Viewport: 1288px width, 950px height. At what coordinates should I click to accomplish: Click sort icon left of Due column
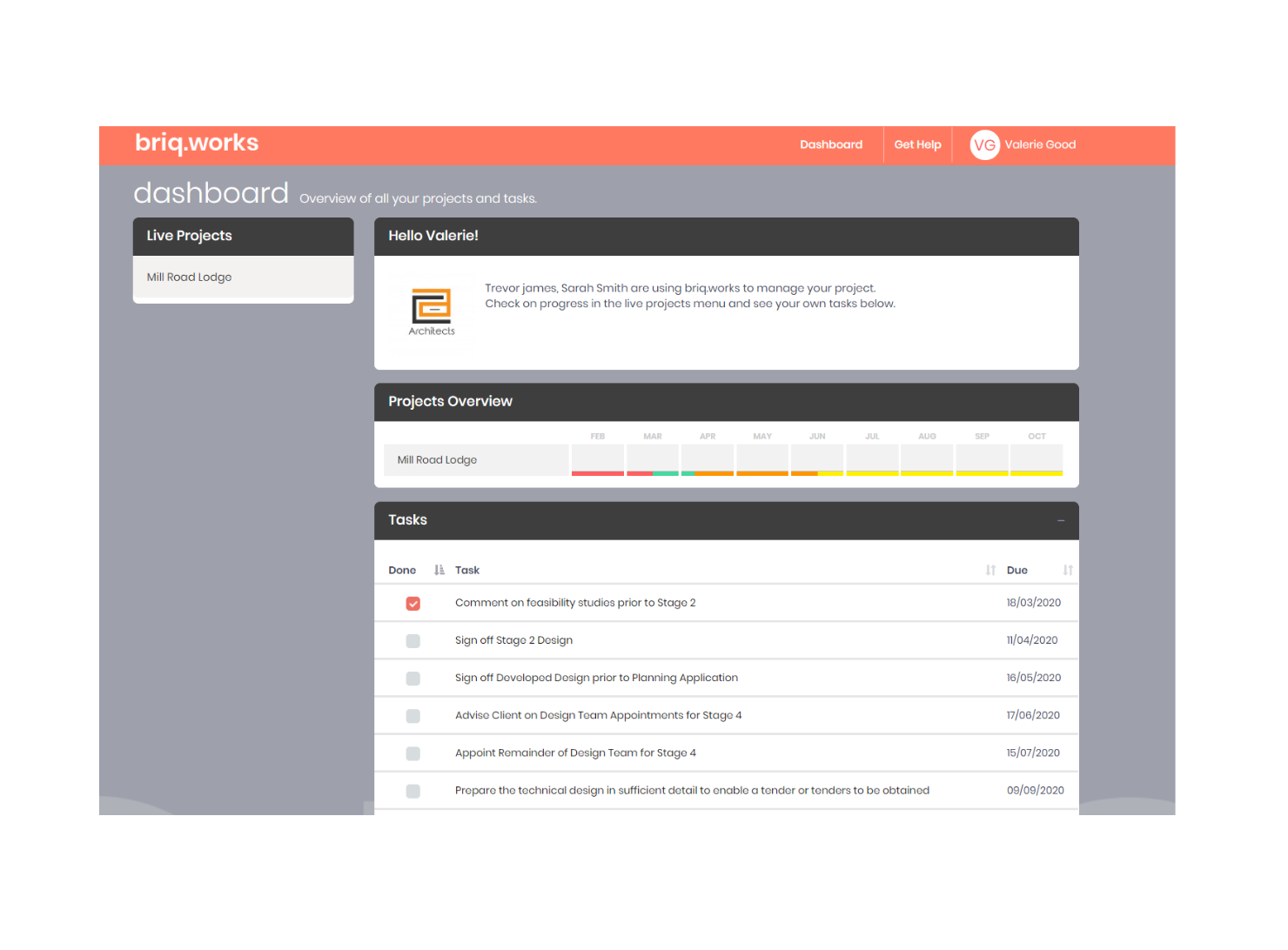tap(990, 570)
